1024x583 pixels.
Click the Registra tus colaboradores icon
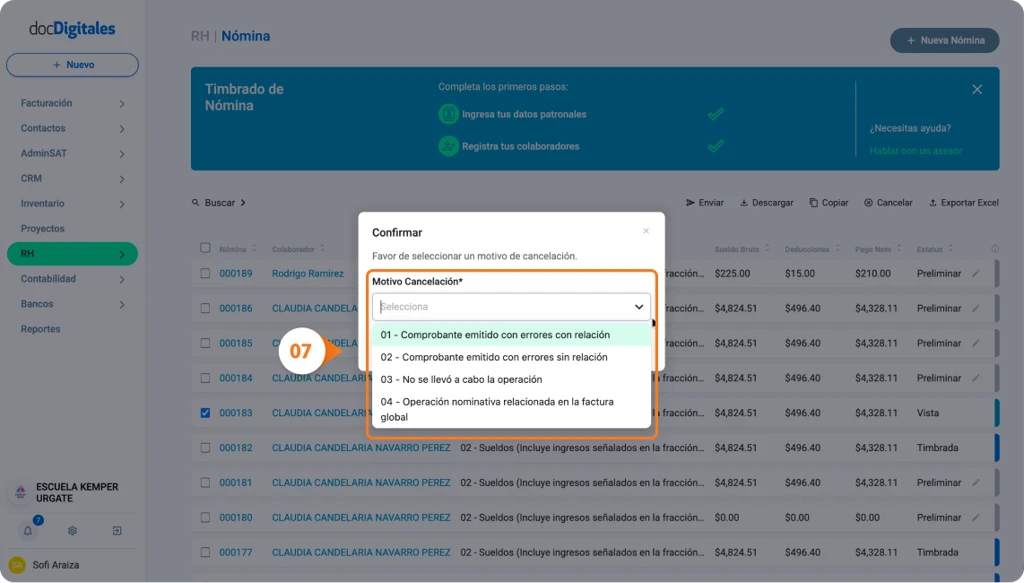coord(448,146)
